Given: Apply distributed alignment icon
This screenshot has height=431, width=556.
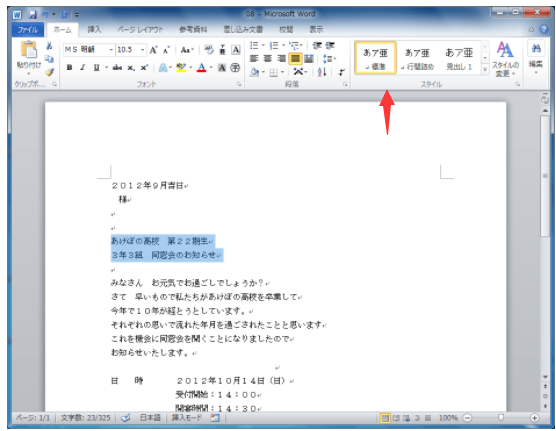Looking at the screenshot, I should [x=309, y=59].
